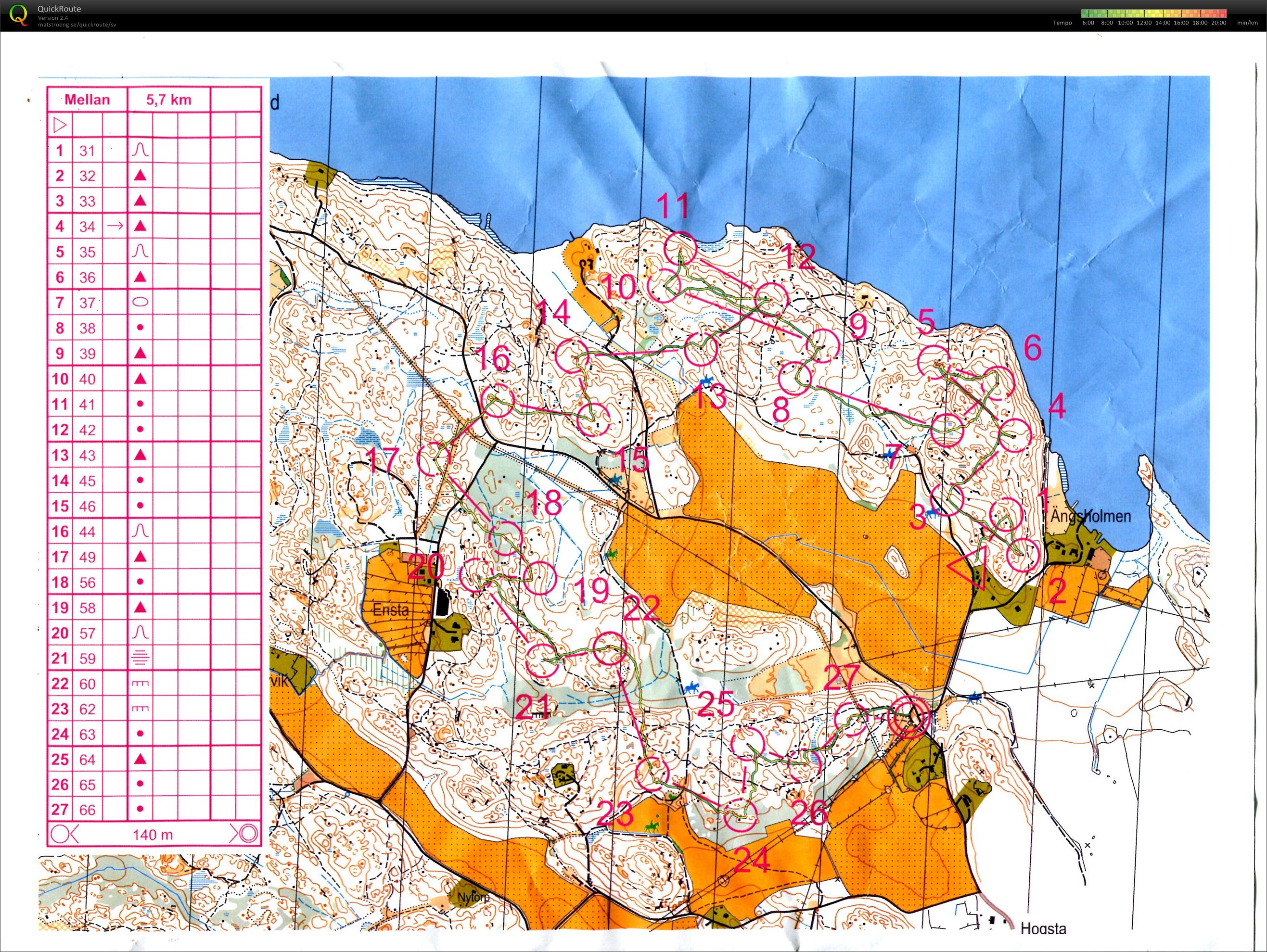This screenshot has width=1267, height=952.
Task: Click the QuickRoute Q logo icon
Action: [x=19, y=14]
